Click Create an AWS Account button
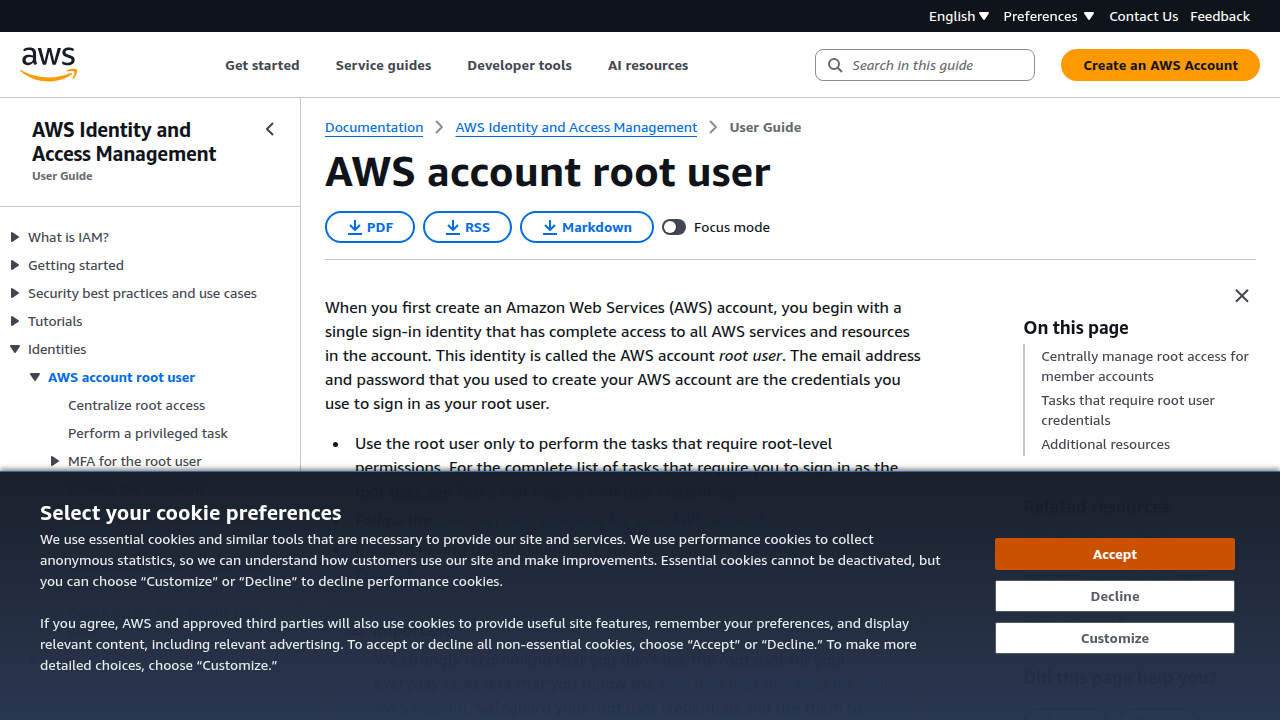Screen dimensions: 1280x720 1160,65
